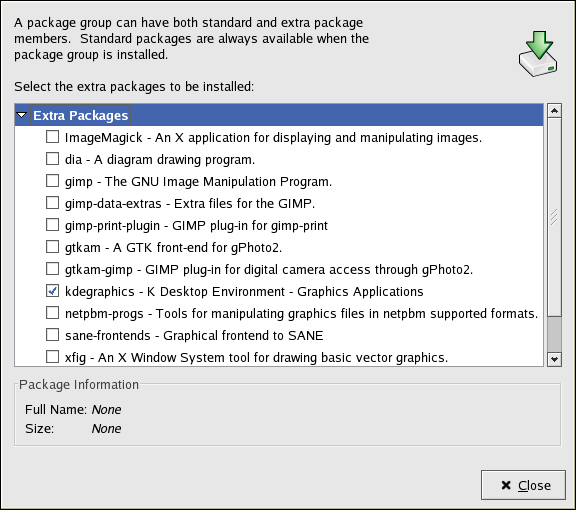Check the gtkam front-end checkbox
The image size is (576, 510).
pyautogui.click(x=53, y=247)
